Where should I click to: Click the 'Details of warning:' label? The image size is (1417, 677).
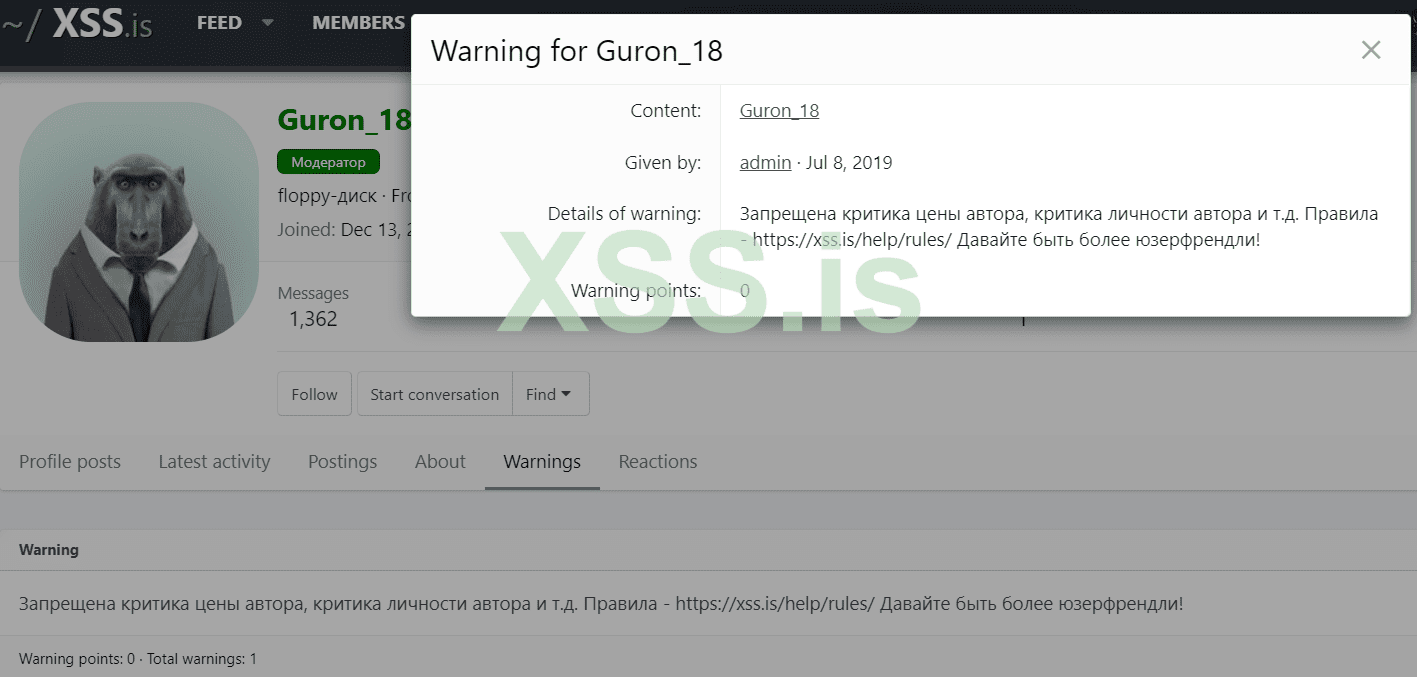[x=624, y=213]
